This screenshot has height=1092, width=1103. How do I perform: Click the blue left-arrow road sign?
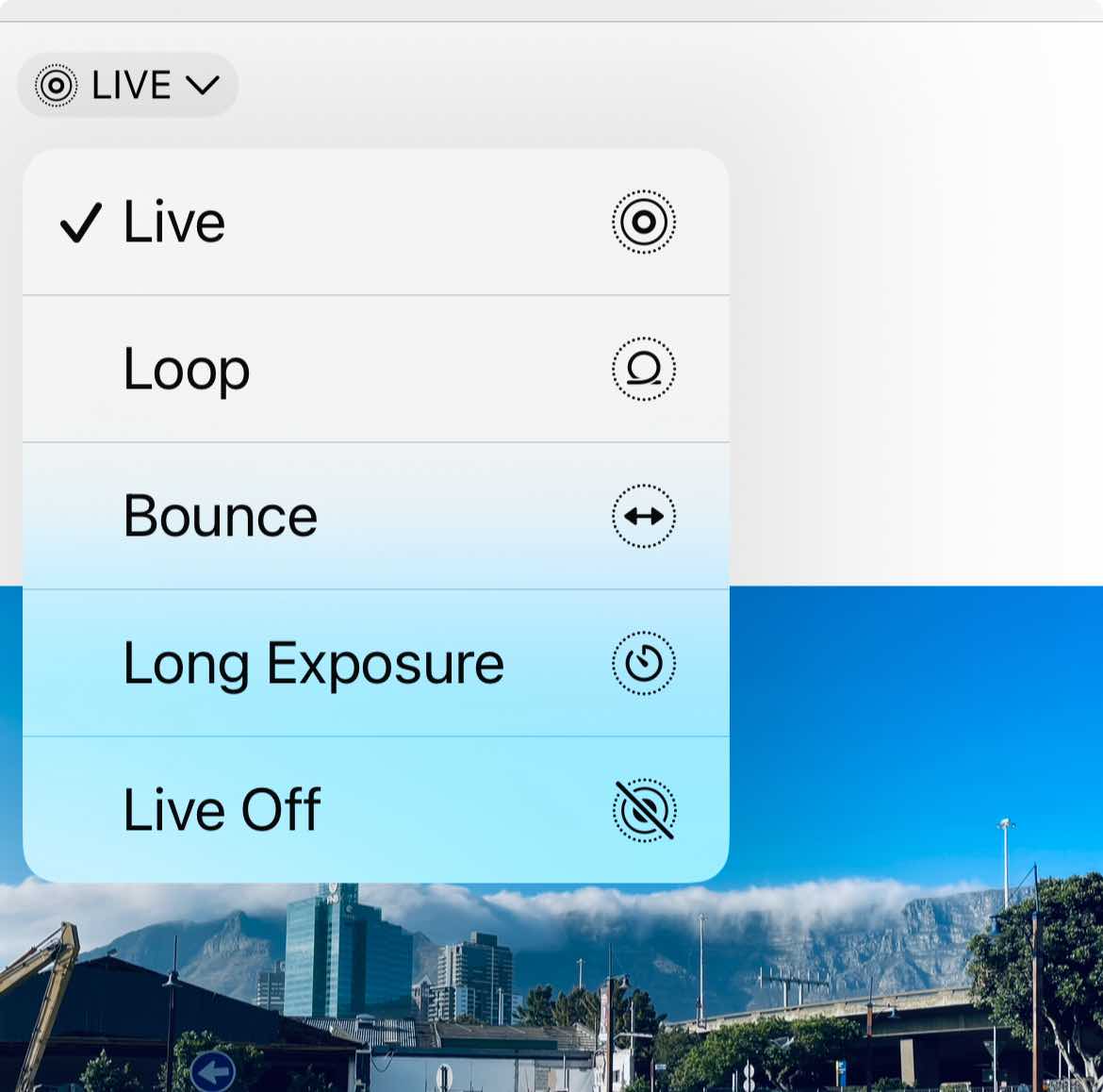tap(212, 1071)
